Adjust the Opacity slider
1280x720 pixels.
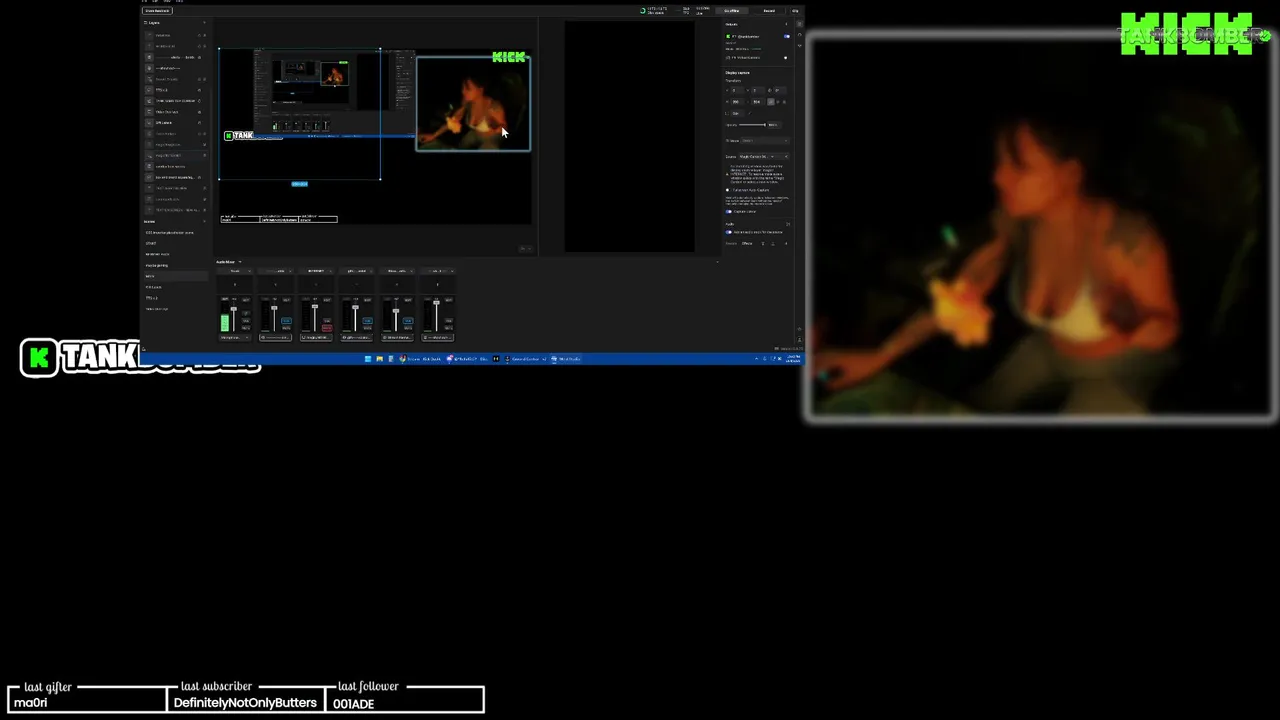coord(752,125)
